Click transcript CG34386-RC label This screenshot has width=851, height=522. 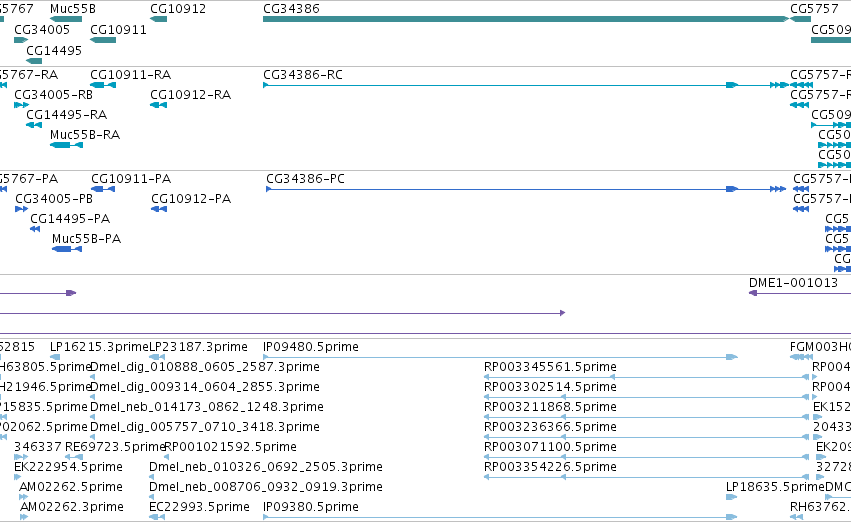click(303, 75)
